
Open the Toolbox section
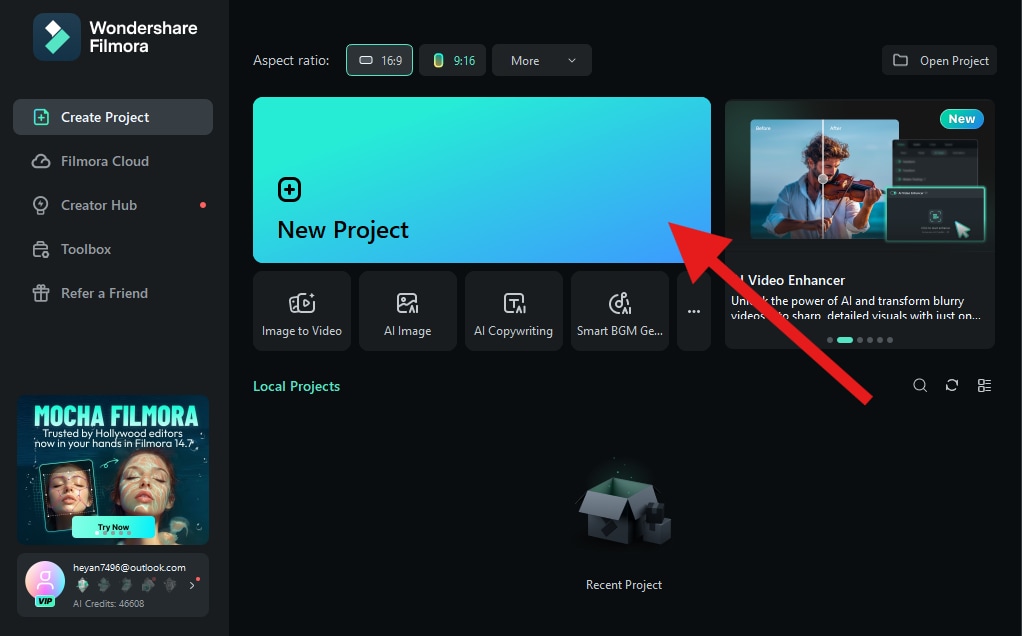point(113,249)
